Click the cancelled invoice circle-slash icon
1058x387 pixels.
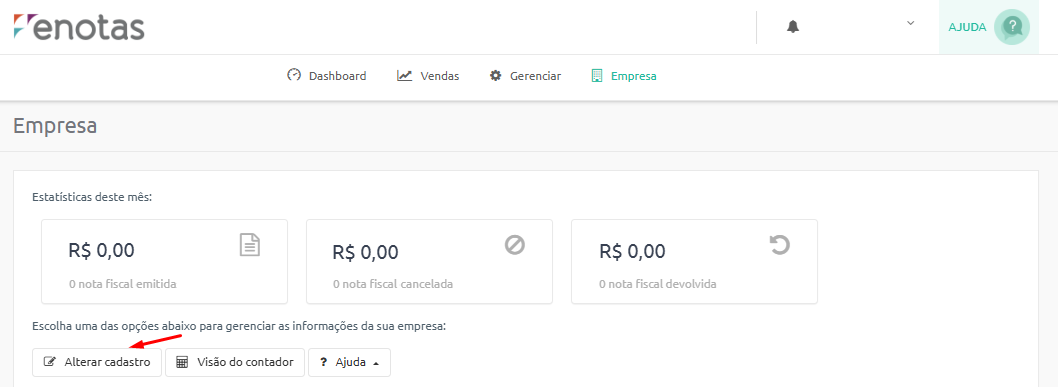(x=515, y=244)
